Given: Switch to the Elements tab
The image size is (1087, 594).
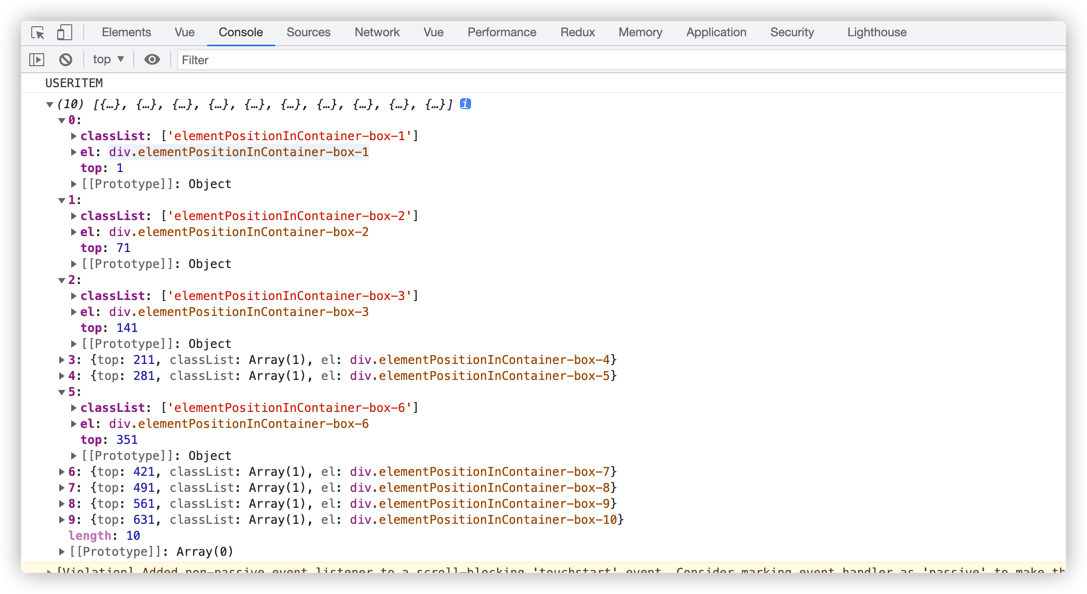Looking at the screenshot, I should point(126,32).
